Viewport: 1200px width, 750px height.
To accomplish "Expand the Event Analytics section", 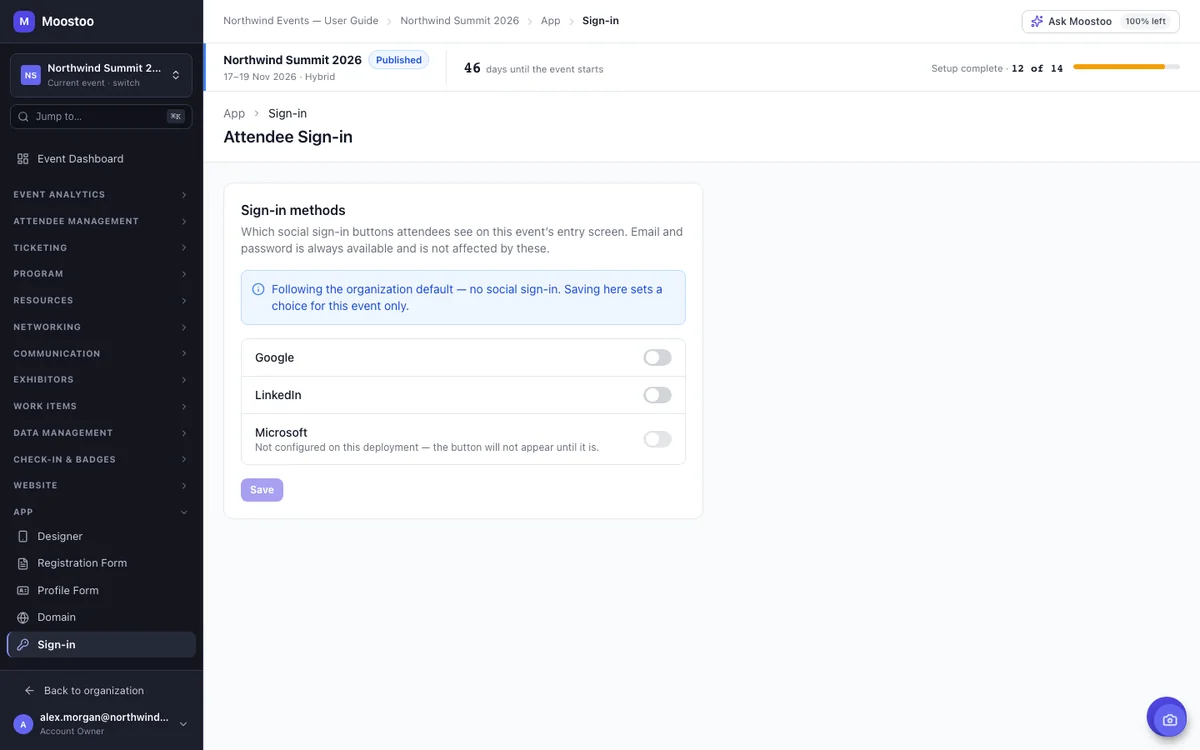I will pos(101,195).
